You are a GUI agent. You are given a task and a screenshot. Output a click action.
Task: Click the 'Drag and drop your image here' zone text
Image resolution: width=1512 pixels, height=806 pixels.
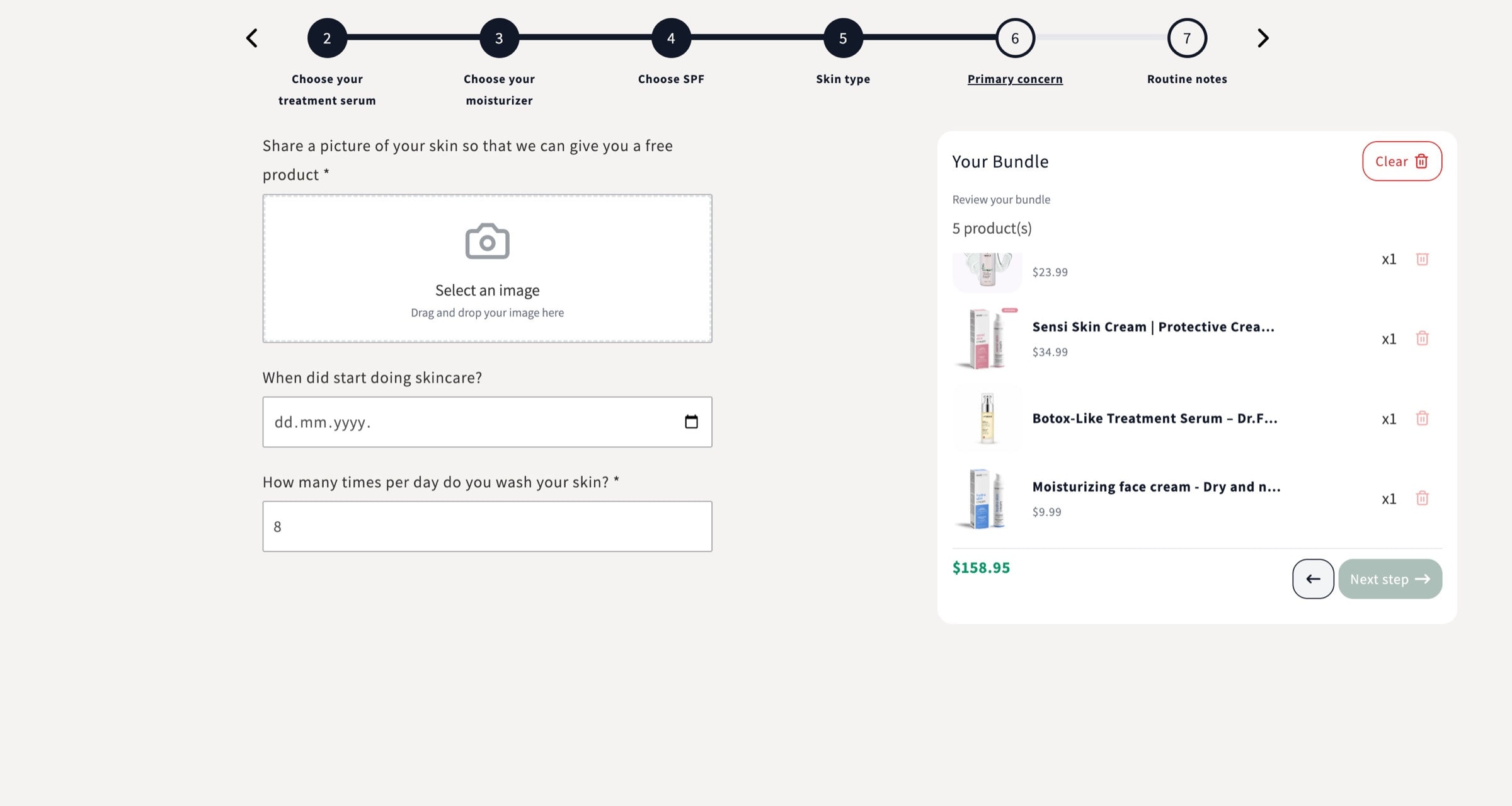[x=487, y=313]
